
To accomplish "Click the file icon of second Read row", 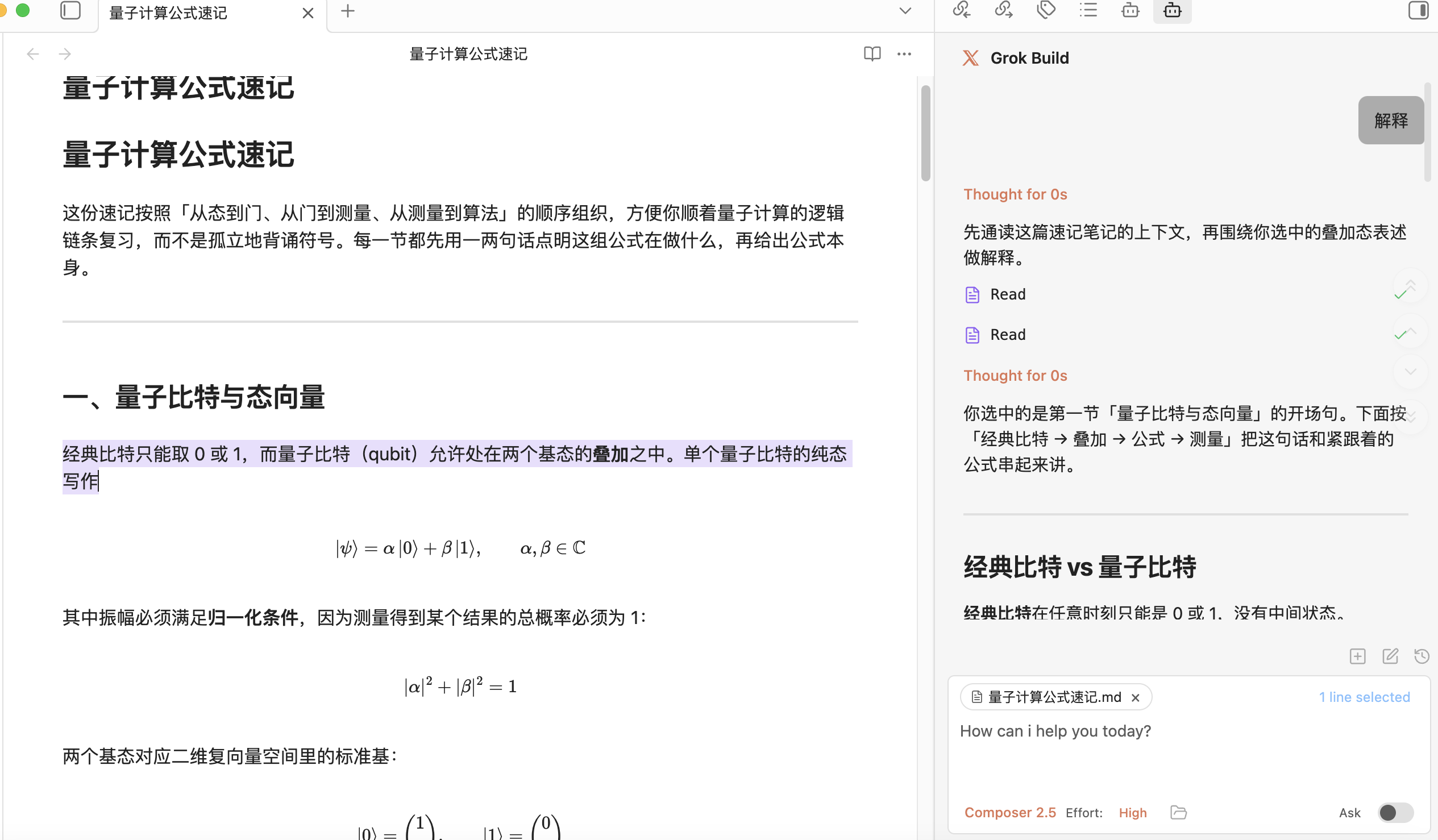I will (x=972, y=335).
